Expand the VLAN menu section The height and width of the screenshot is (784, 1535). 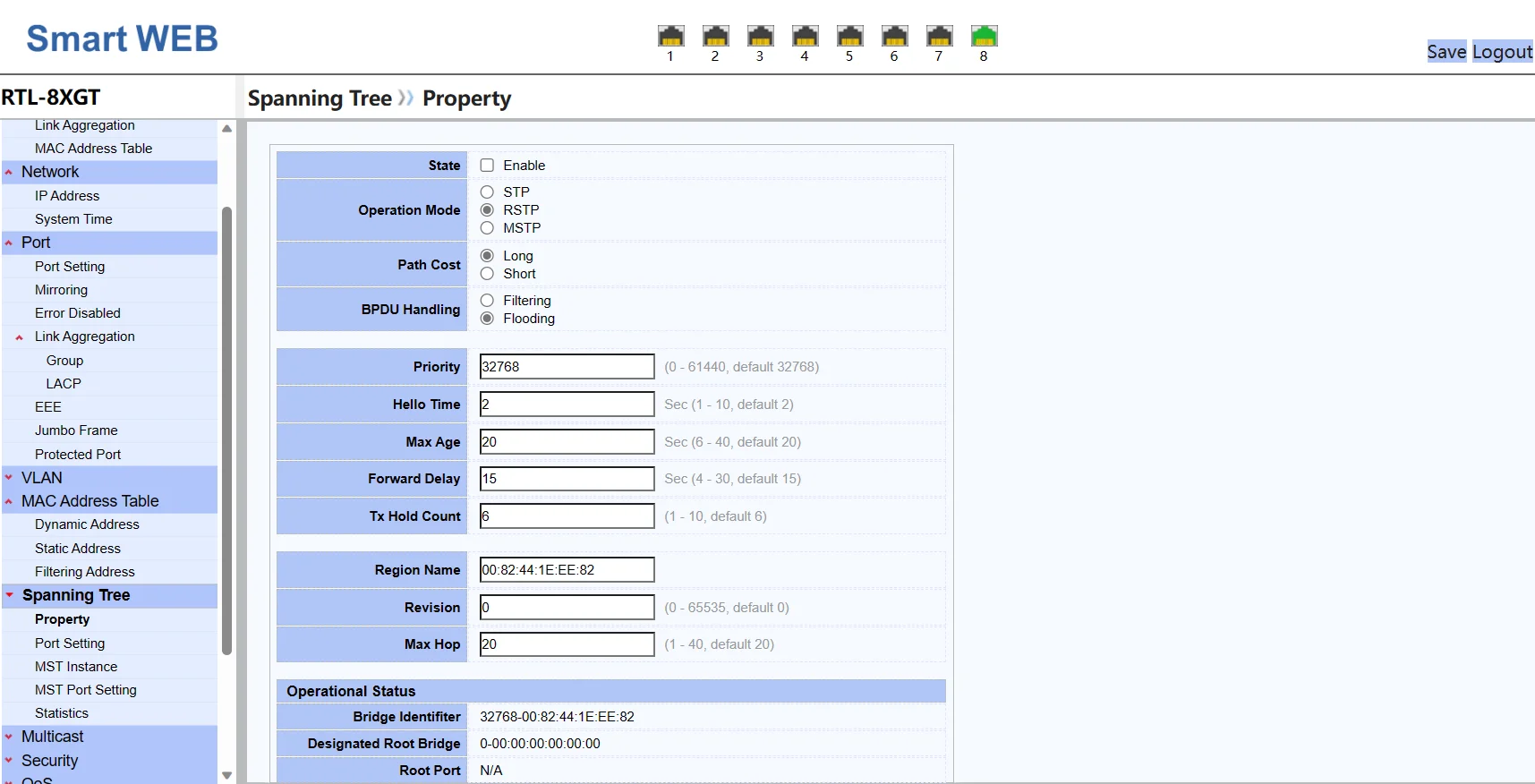tap(41, 478)
